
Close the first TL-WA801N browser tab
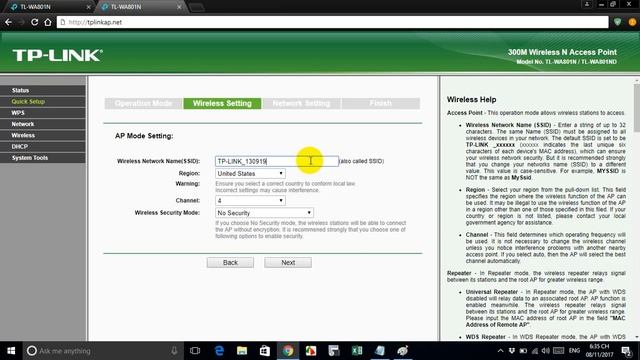[89, 7]
